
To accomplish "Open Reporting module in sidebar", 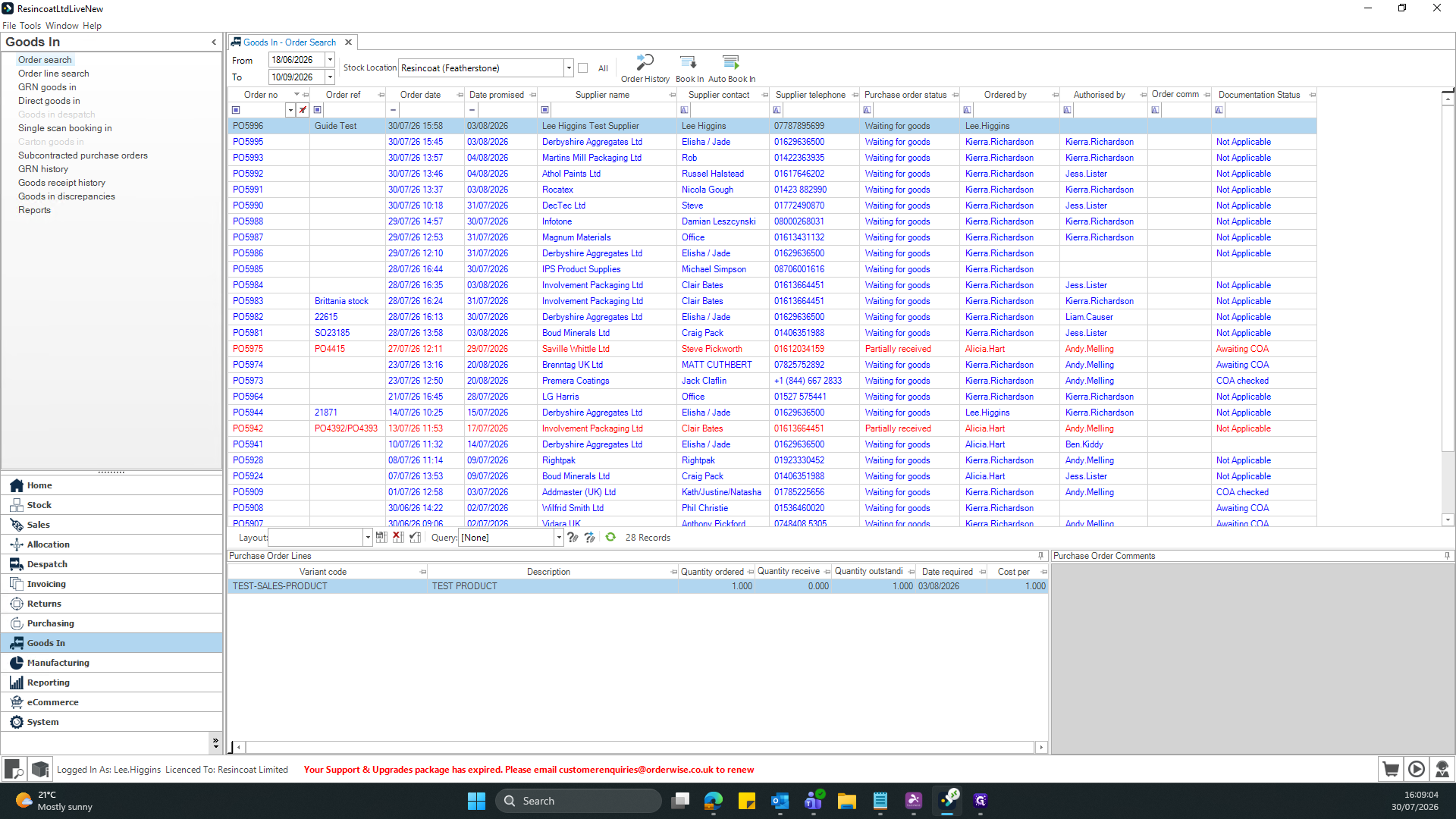I will click(x=111, y=682).
